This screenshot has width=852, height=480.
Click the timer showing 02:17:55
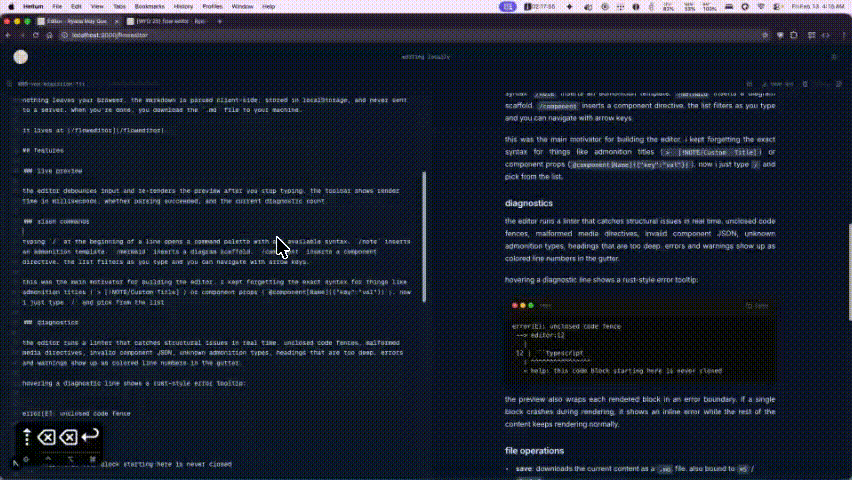[x=540, y=7]
